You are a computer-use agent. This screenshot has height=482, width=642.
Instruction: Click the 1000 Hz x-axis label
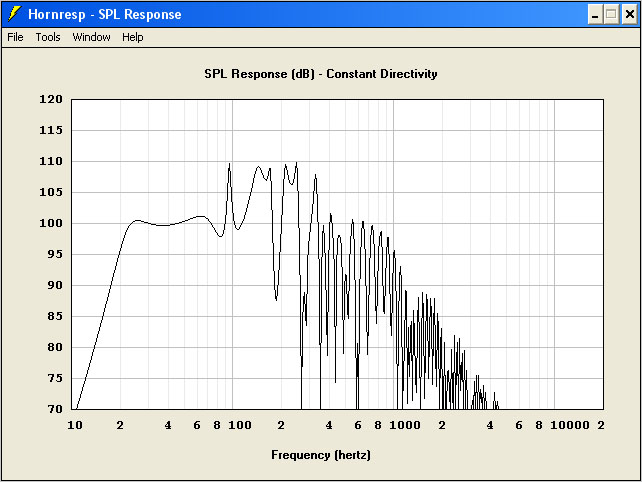(x=405, y=425)
